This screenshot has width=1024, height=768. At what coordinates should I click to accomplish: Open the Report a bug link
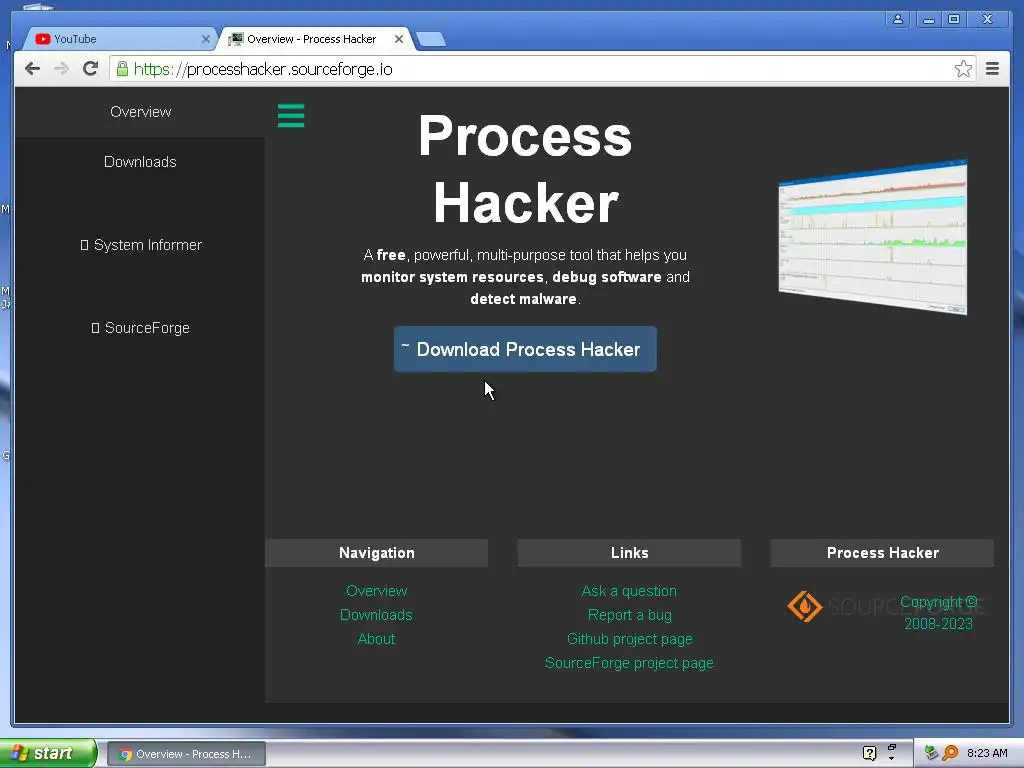point(630,615)
